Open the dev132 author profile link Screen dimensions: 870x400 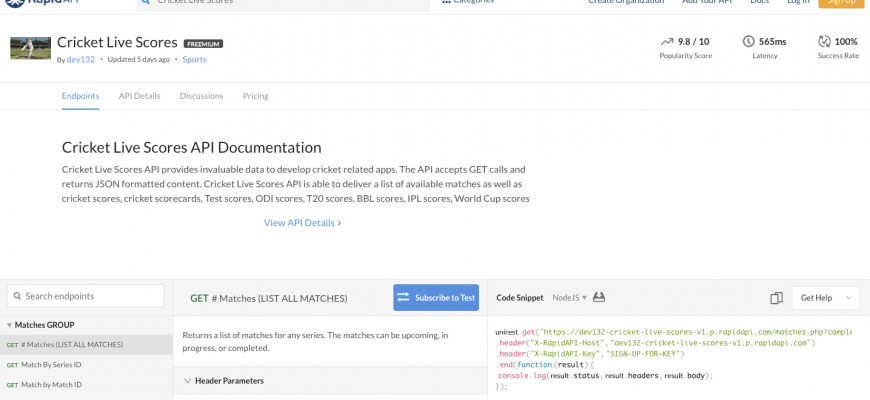pyautogui.click(x=81, y=60)
